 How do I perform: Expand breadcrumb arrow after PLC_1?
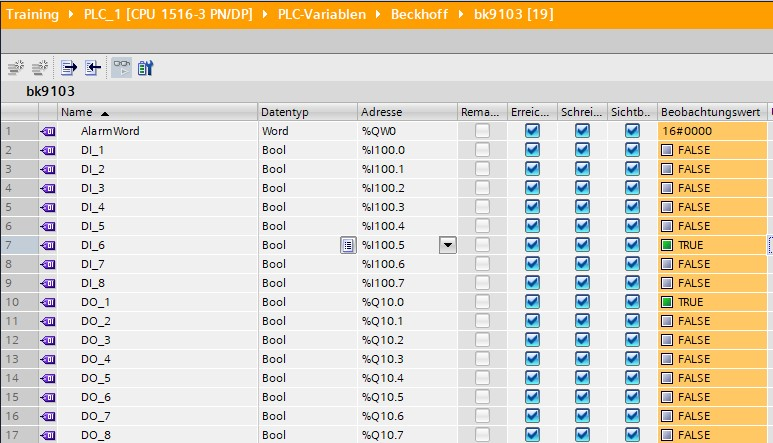pos(265,14)
